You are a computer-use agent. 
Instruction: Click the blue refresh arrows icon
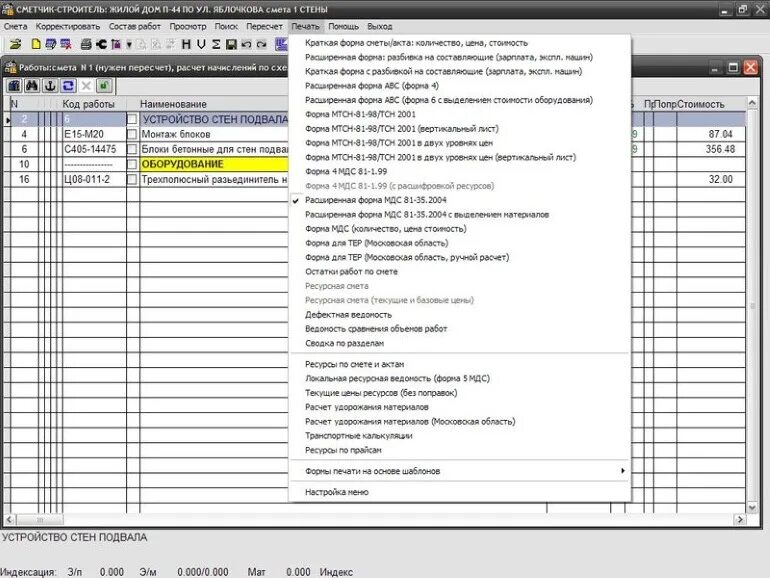pos(68,86)
